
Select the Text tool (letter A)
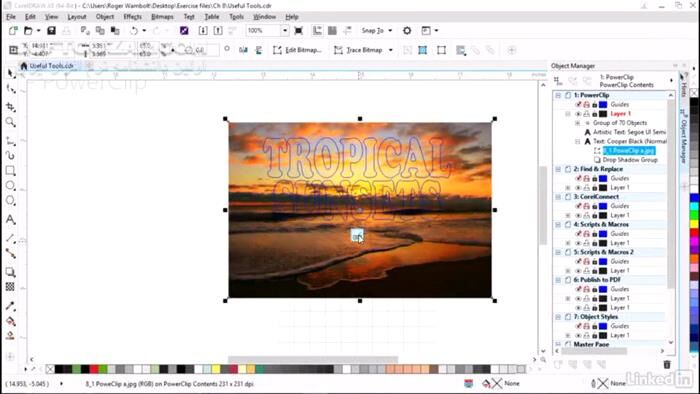(11, 220)
